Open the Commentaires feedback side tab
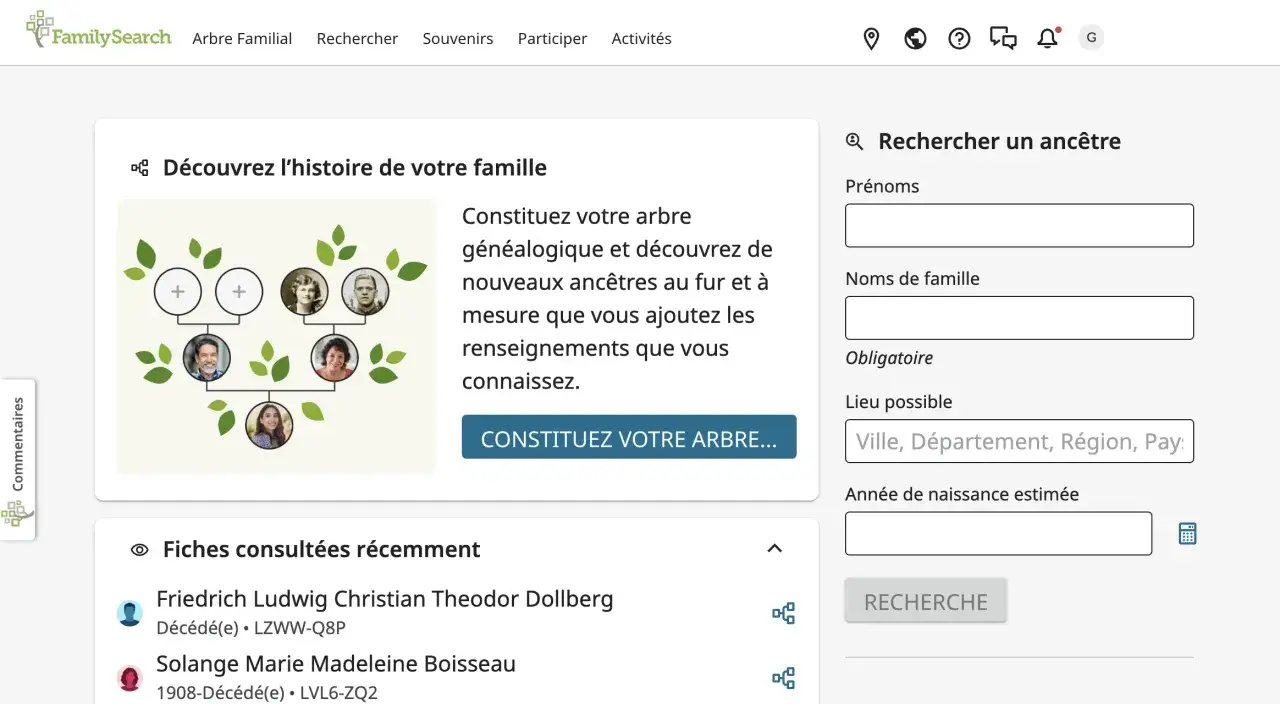 [18, 460]
